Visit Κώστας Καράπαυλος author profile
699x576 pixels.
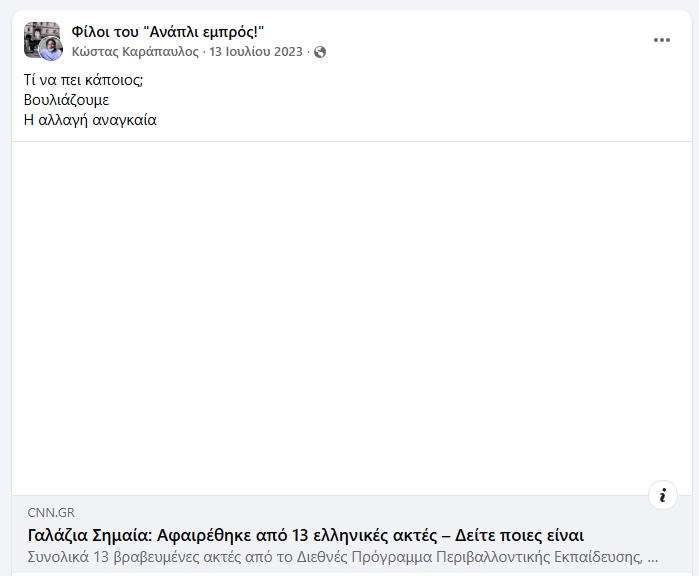(135, 52)
